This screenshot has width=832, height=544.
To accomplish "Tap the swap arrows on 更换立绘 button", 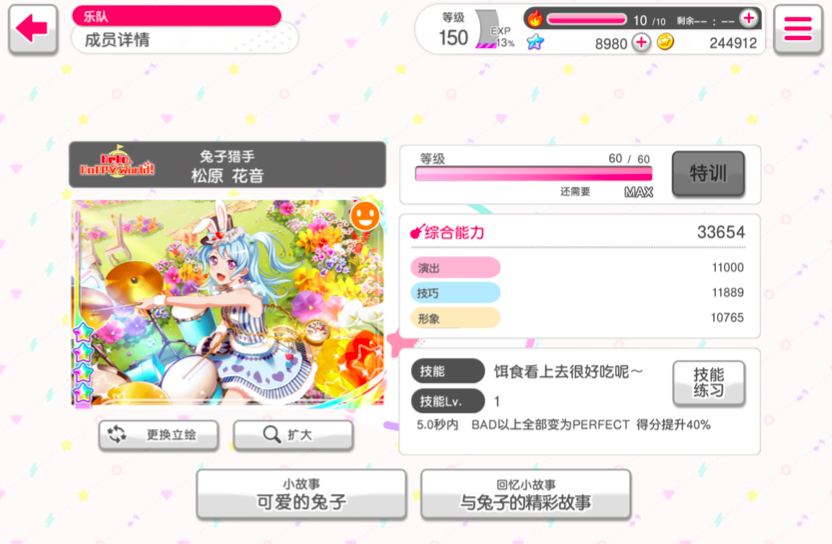I will pyautogui.click(x=117, y=435).
